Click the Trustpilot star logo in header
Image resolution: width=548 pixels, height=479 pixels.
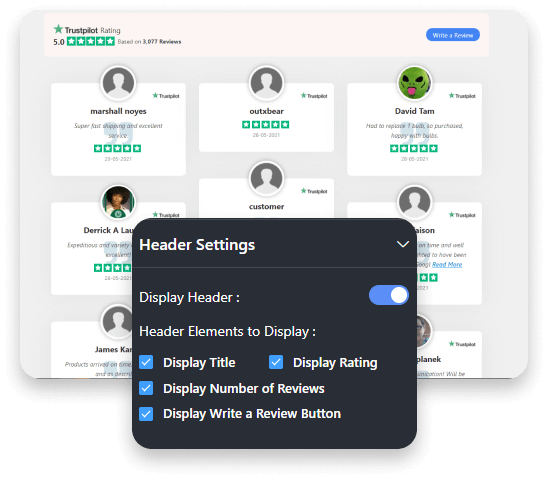58,29
